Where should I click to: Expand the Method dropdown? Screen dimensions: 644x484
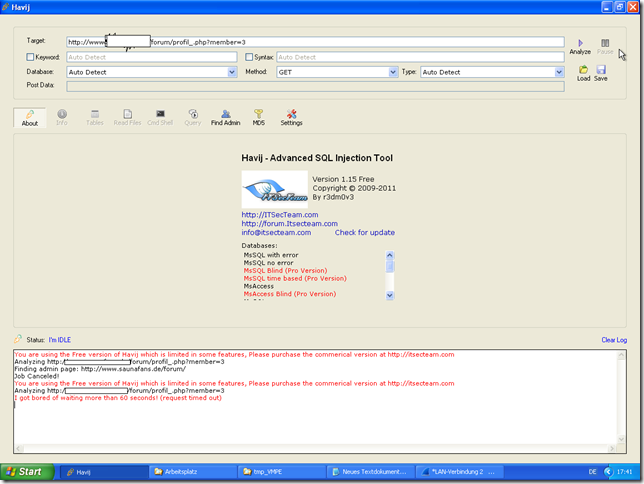pyautogui.click(x=393, y=72)
